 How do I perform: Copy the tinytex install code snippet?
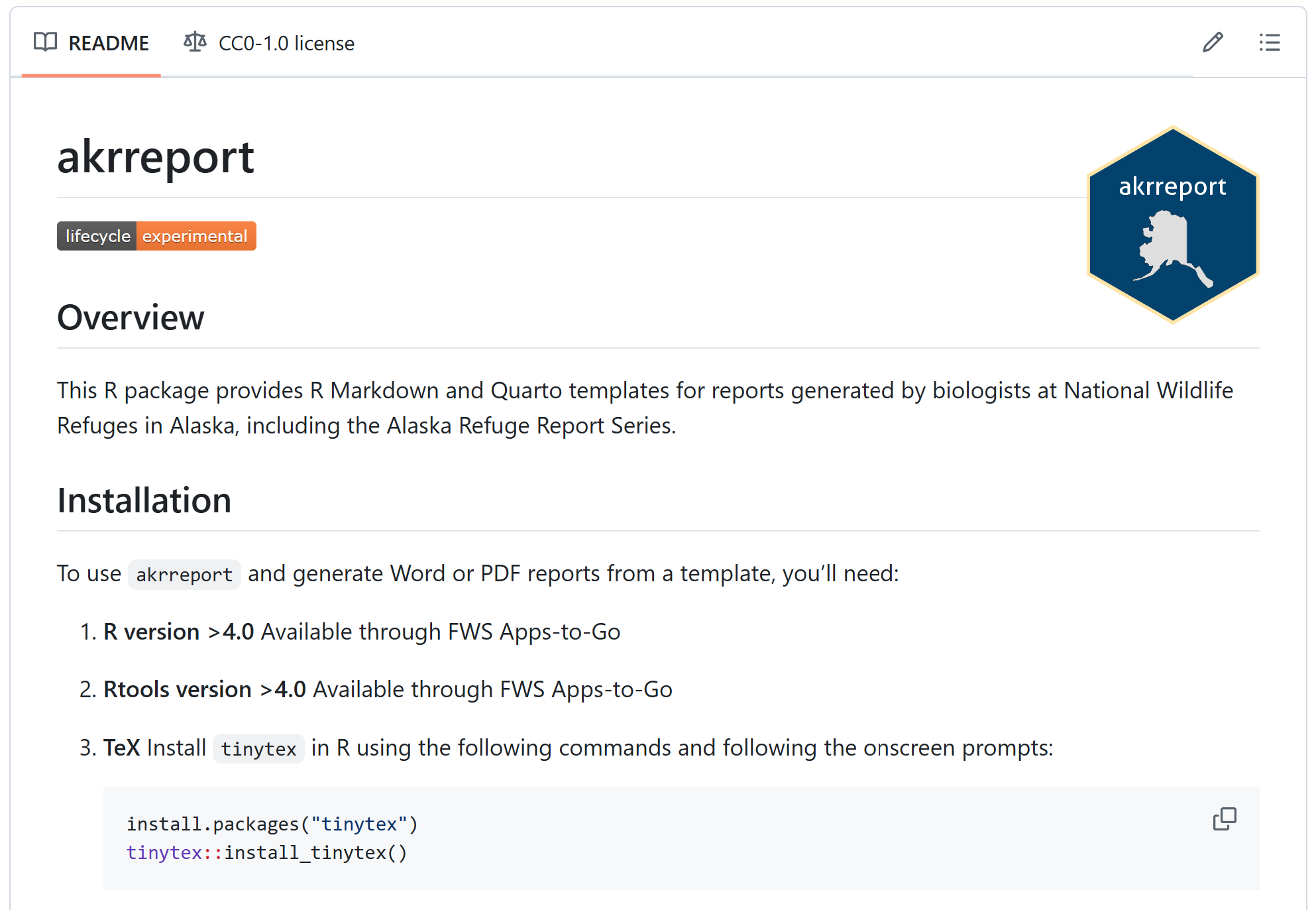pyautogui.click(x=1224, y=820)
